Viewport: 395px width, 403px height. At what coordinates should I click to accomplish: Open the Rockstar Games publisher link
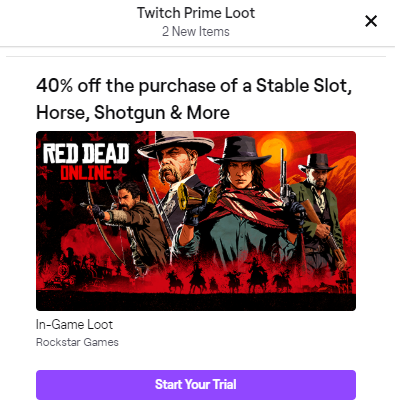pos(77,342)
